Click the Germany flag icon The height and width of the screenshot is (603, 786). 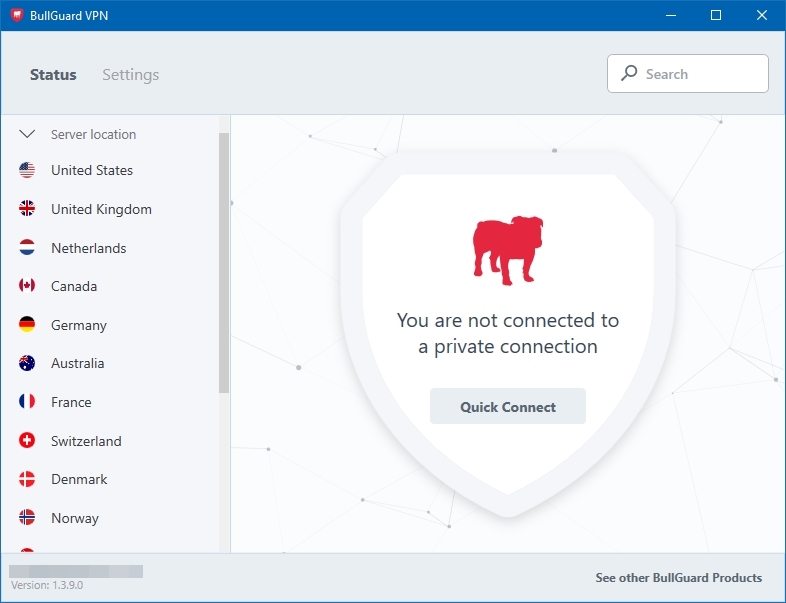tap(27, 324)
